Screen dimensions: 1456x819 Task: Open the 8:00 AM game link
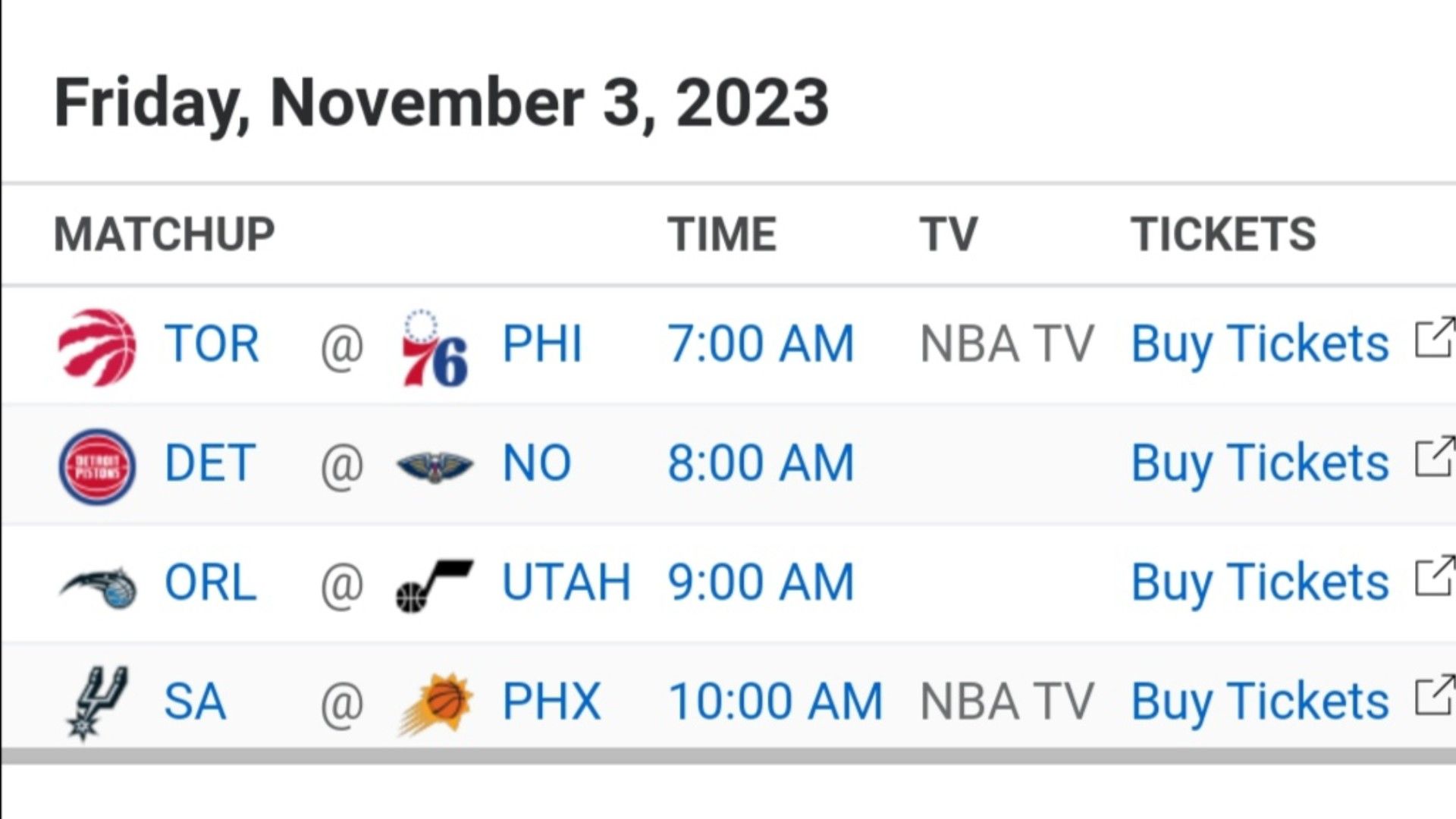pyautogui.click(x=761, y=463)
